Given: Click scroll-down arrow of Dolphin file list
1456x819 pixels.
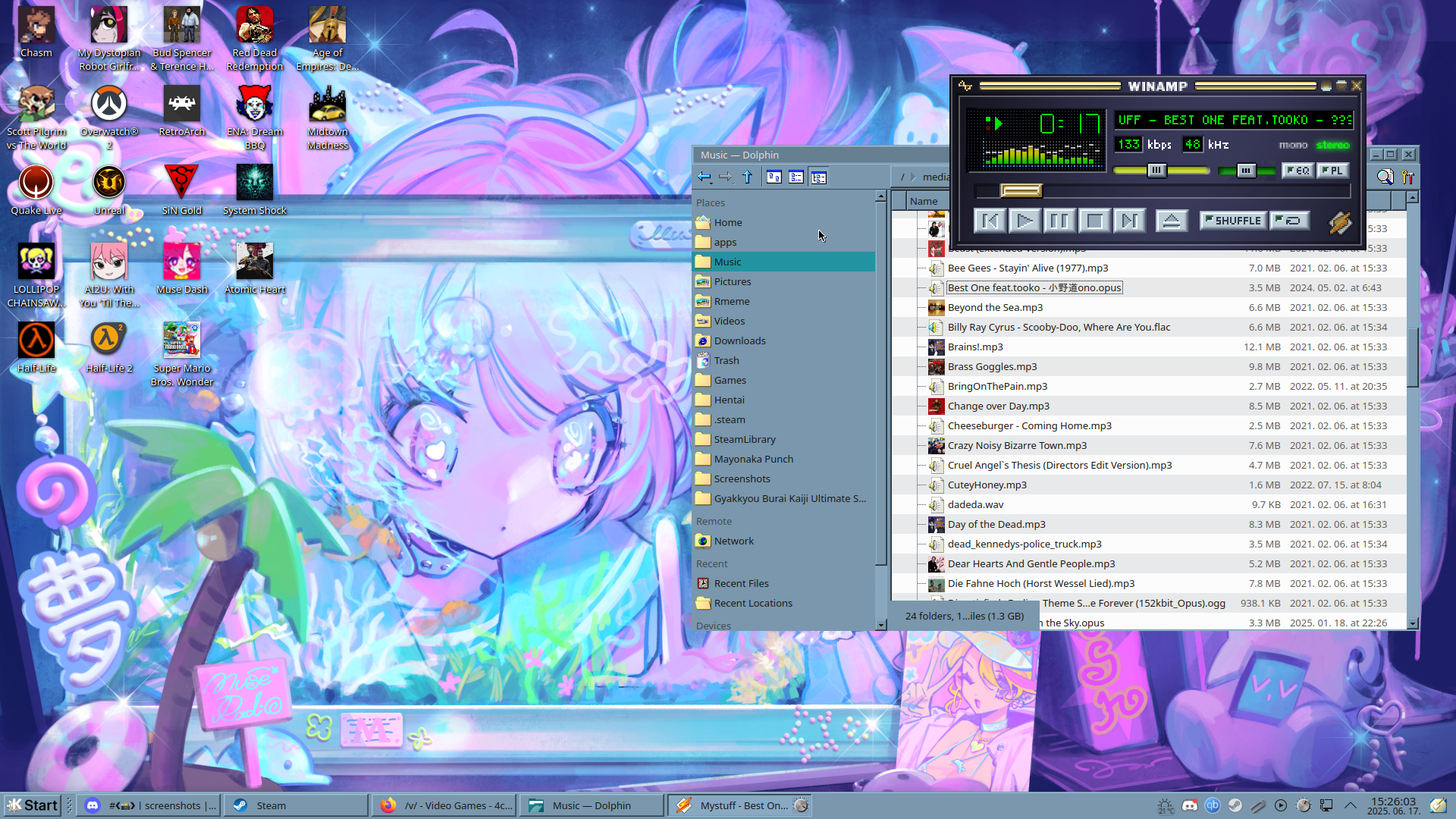Looking at the screenshot, I should point(1412,623).
